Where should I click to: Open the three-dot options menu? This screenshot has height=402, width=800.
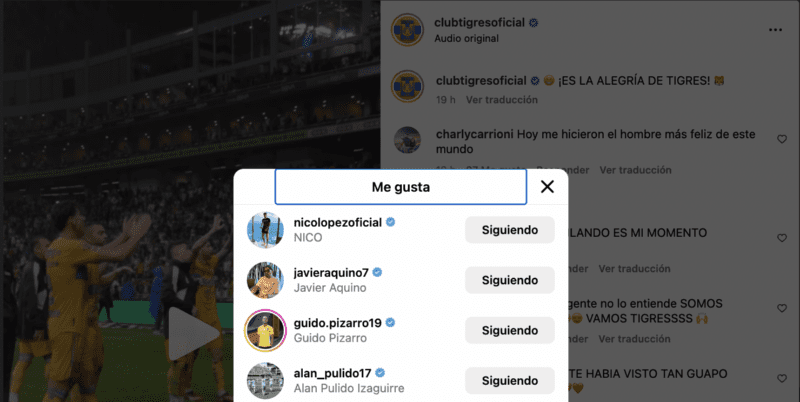775,30
